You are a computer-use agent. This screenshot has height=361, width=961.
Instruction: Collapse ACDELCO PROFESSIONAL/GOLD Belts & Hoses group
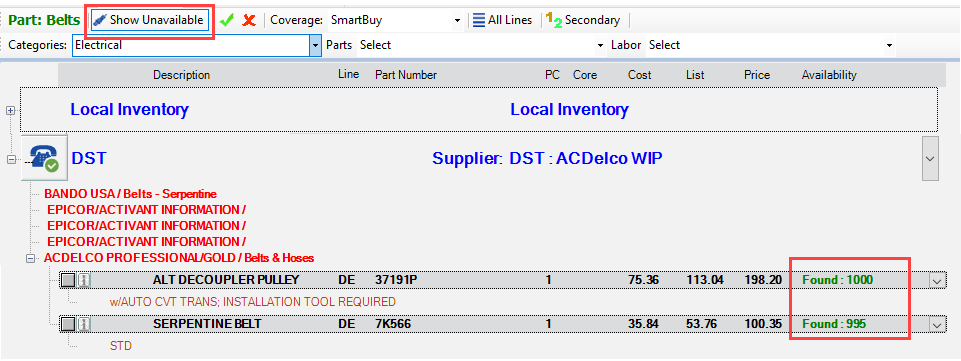point(30,259)
